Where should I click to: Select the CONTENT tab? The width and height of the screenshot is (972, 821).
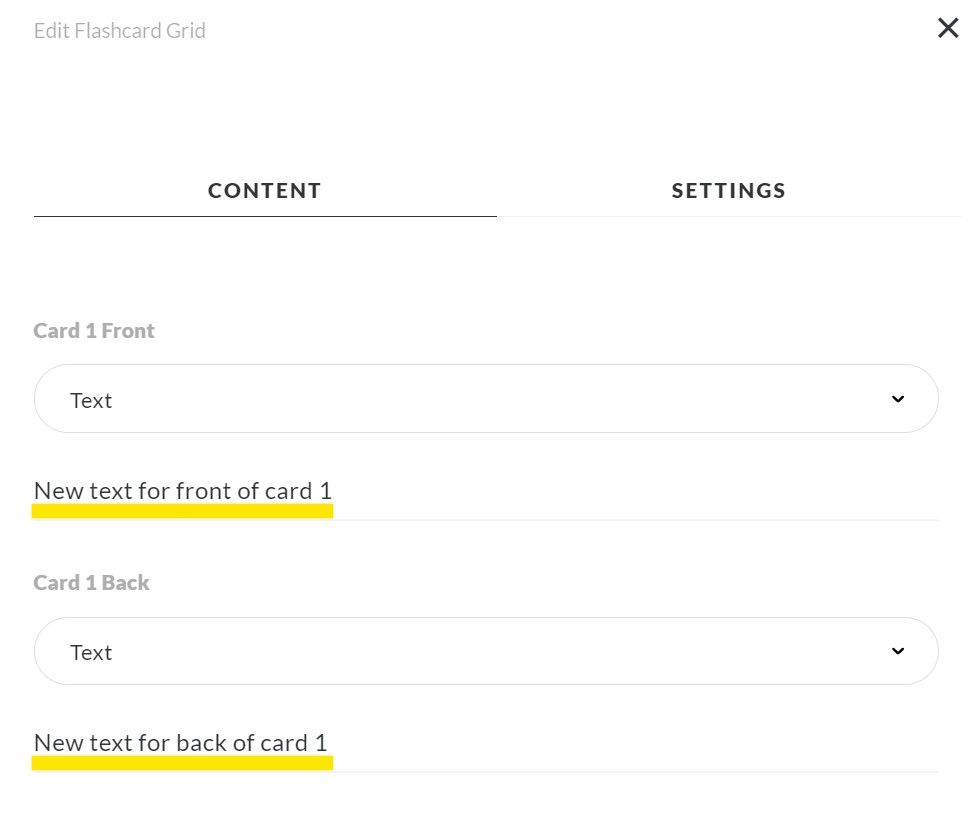click(265, 190)
